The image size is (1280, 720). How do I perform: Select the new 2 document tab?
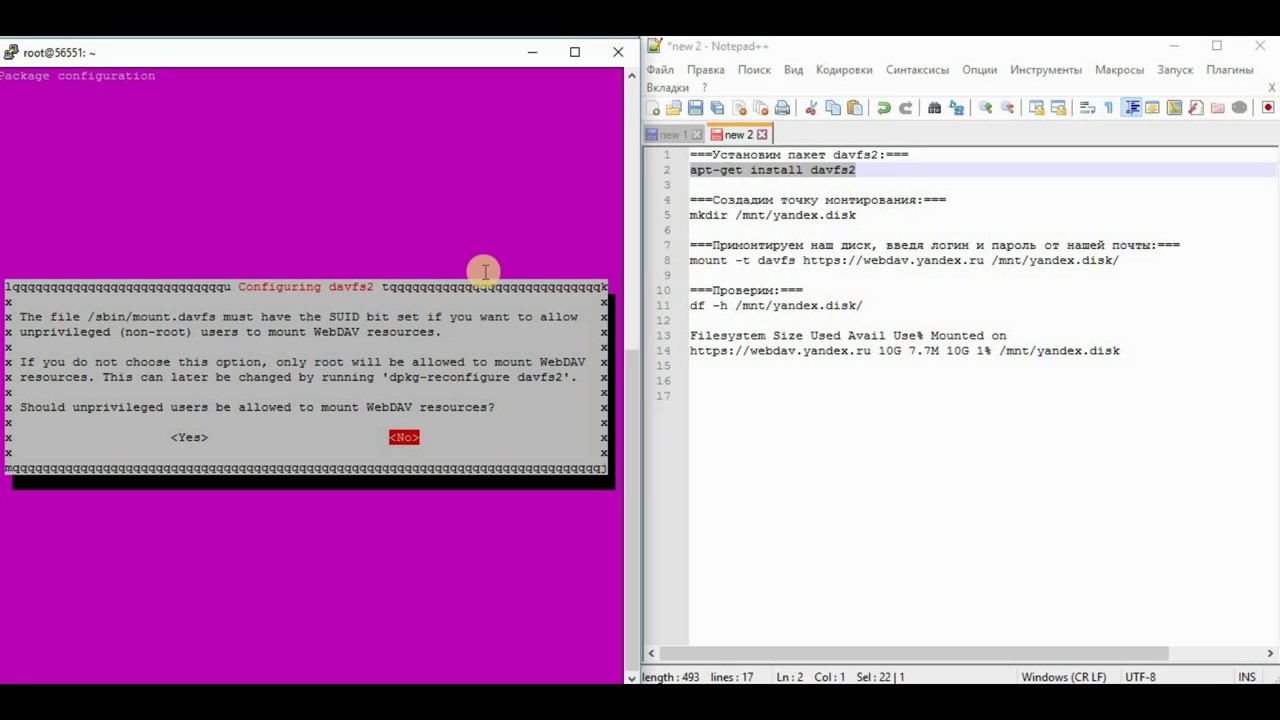[x=739, y=135]
